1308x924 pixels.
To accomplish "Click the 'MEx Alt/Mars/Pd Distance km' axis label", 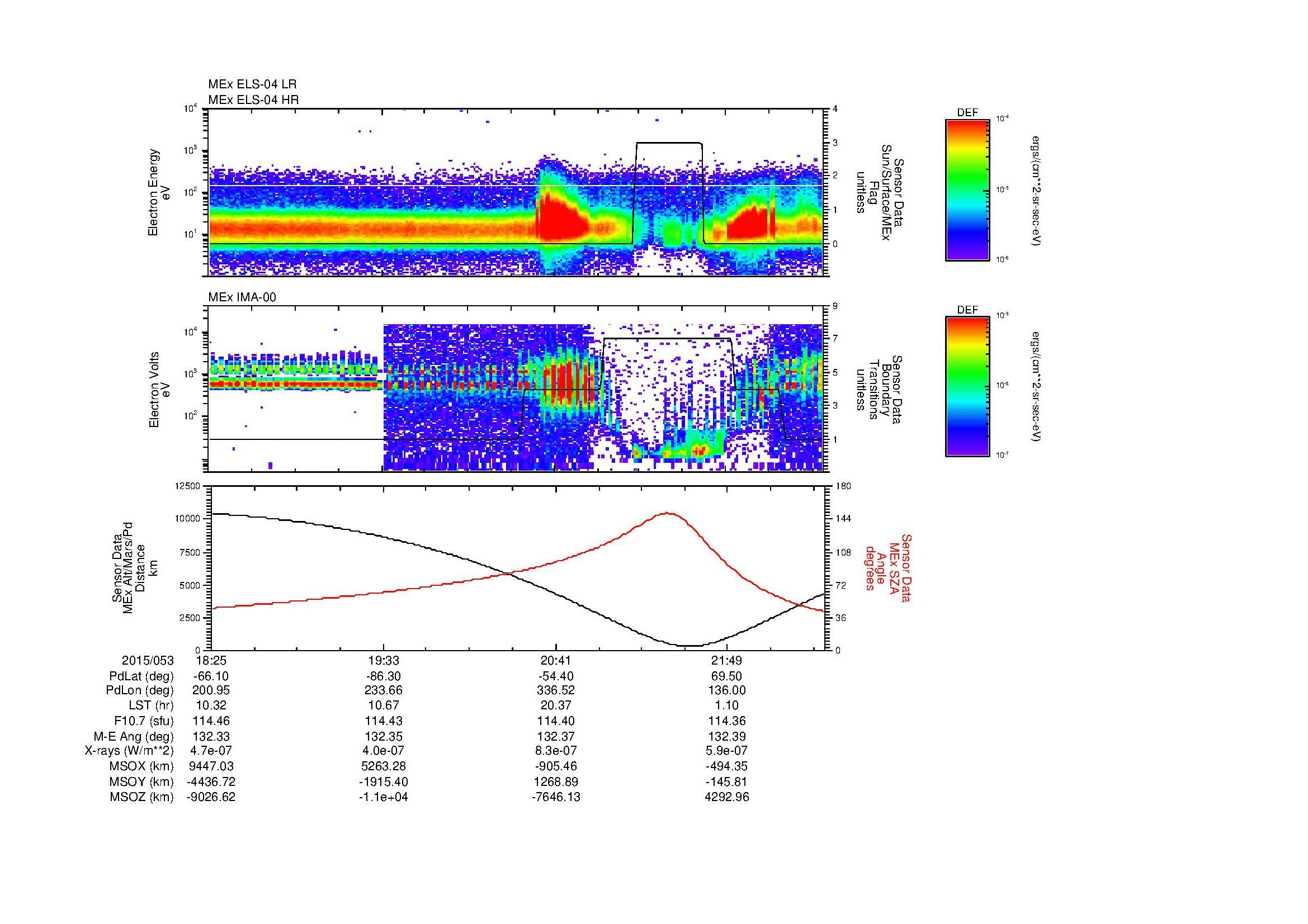I will click(x=128, y=568).
